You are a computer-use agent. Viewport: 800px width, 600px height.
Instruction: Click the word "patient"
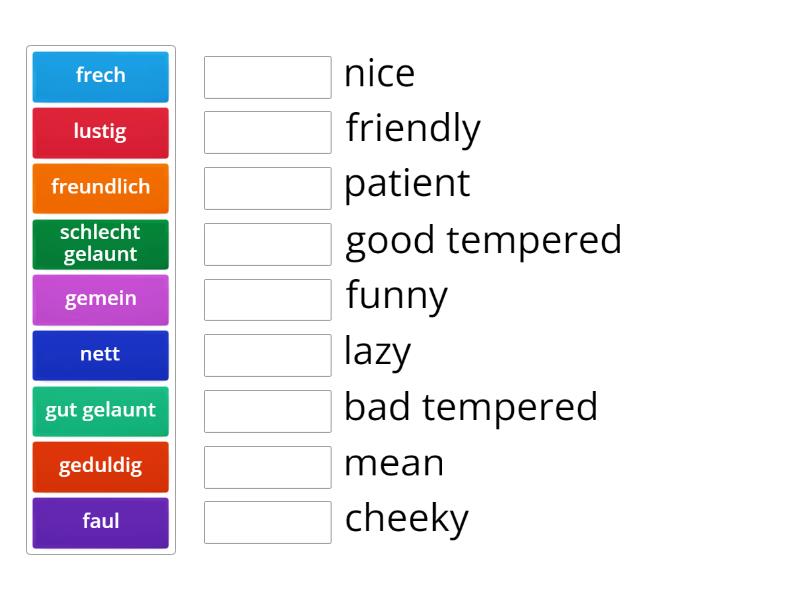(406, 184)
